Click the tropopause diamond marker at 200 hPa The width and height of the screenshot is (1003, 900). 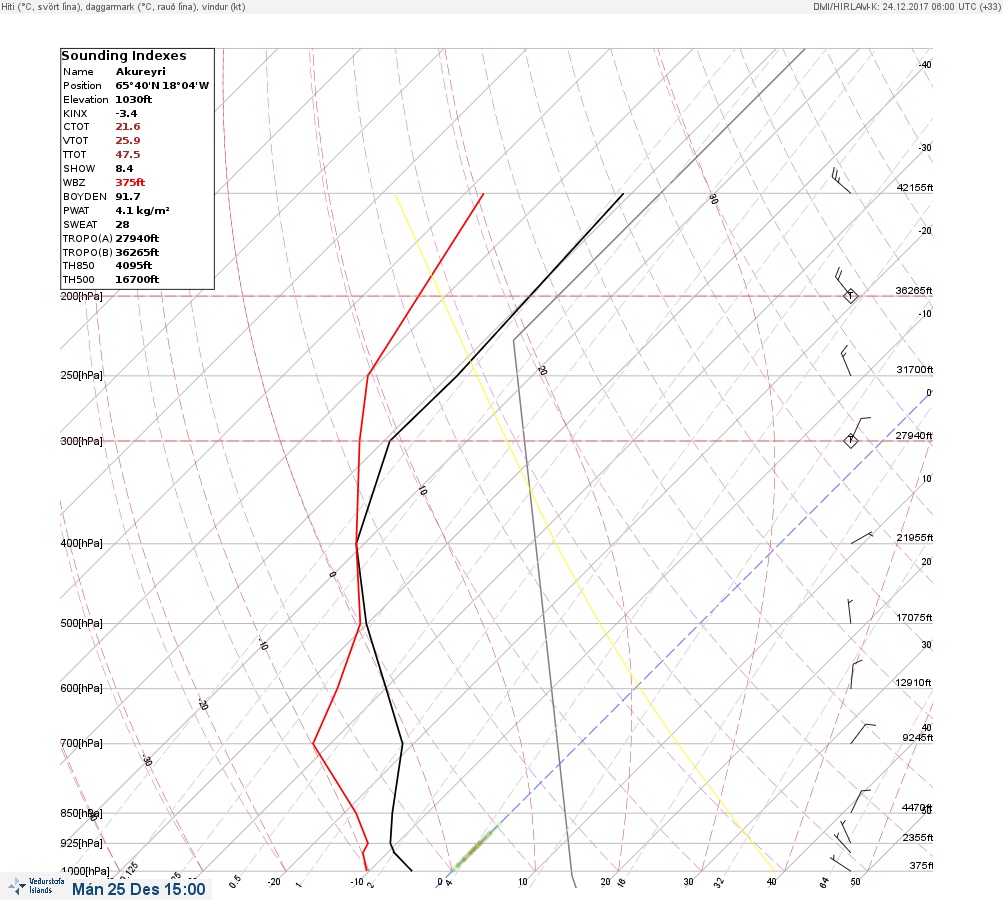tap(850, 296)
